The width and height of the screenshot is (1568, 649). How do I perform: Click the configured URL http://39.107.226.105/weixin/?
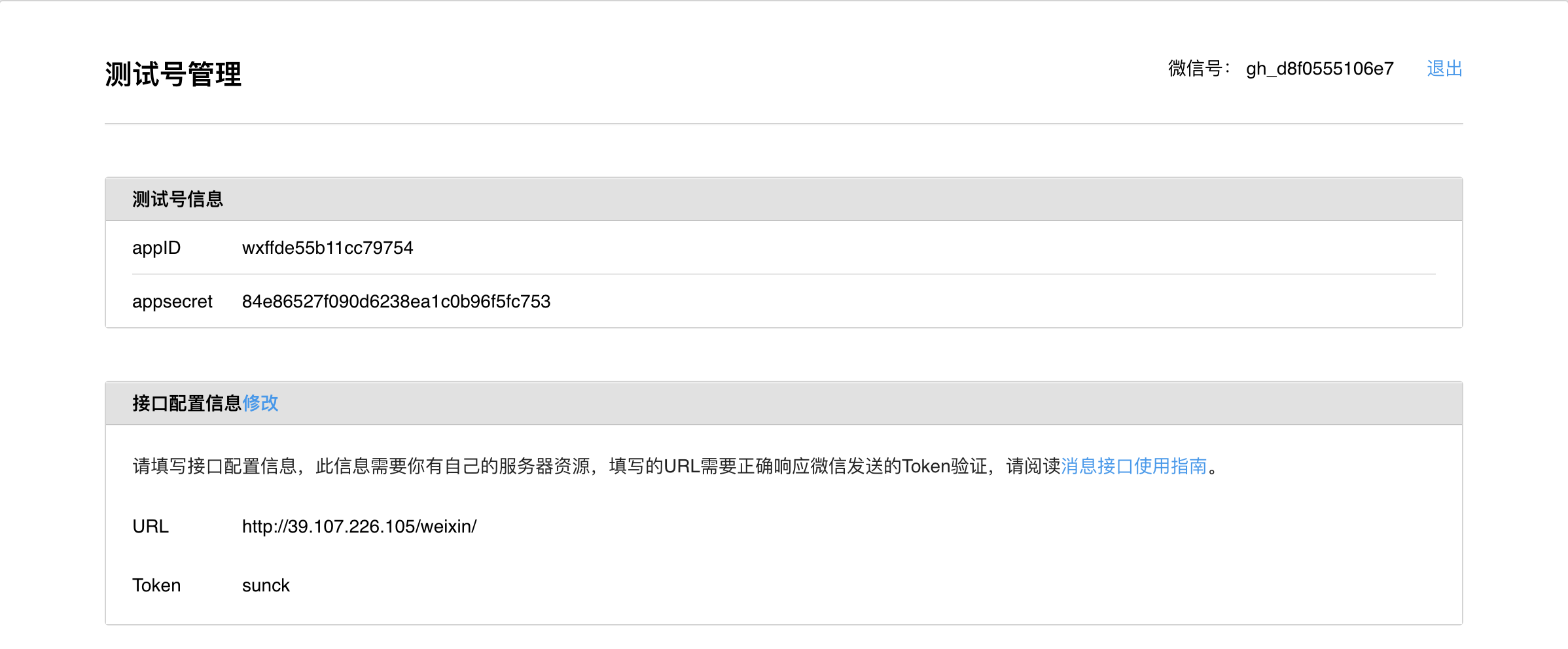pos(359,525)
